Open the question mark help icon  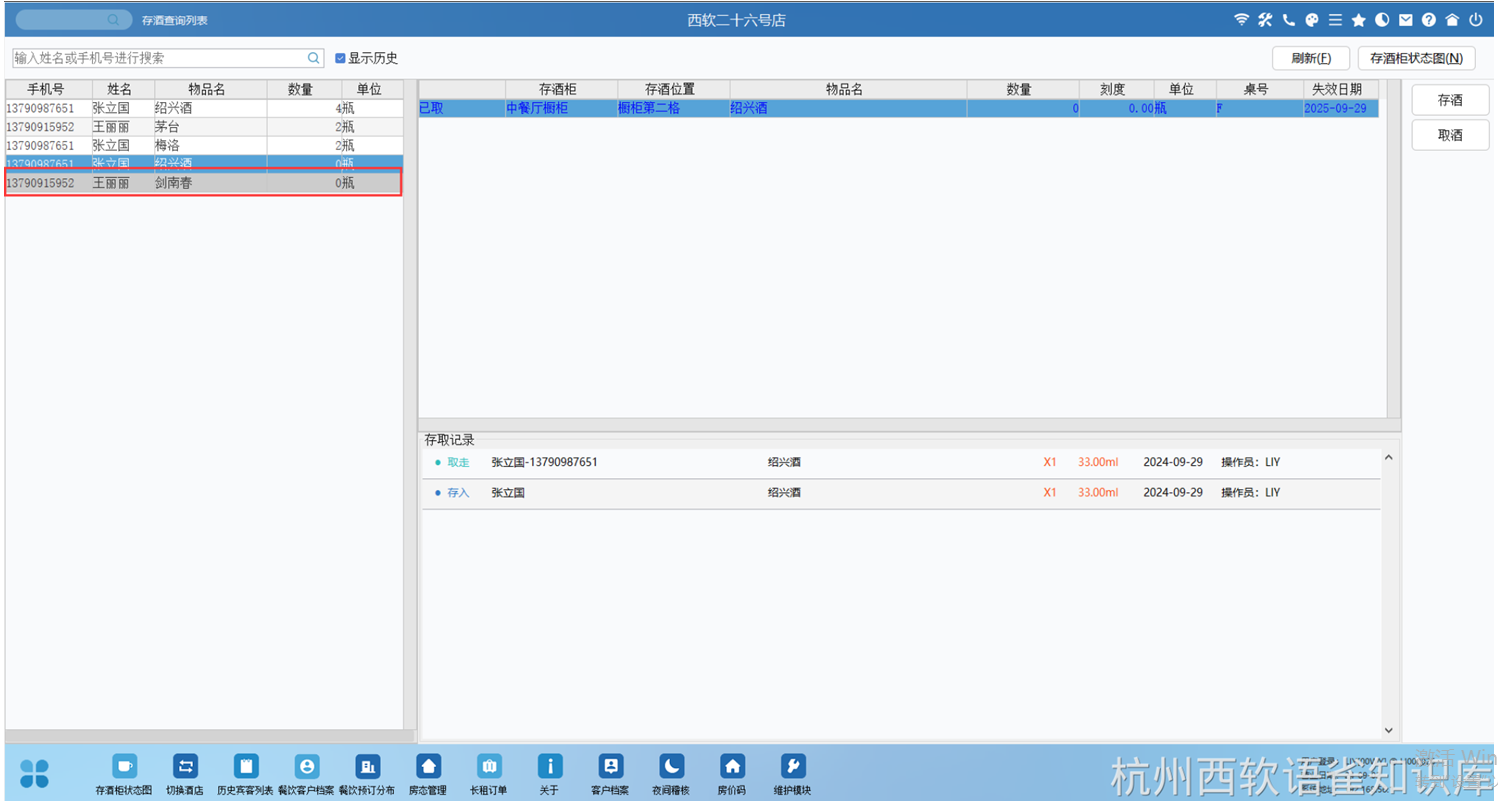(x=1429, y=20)
